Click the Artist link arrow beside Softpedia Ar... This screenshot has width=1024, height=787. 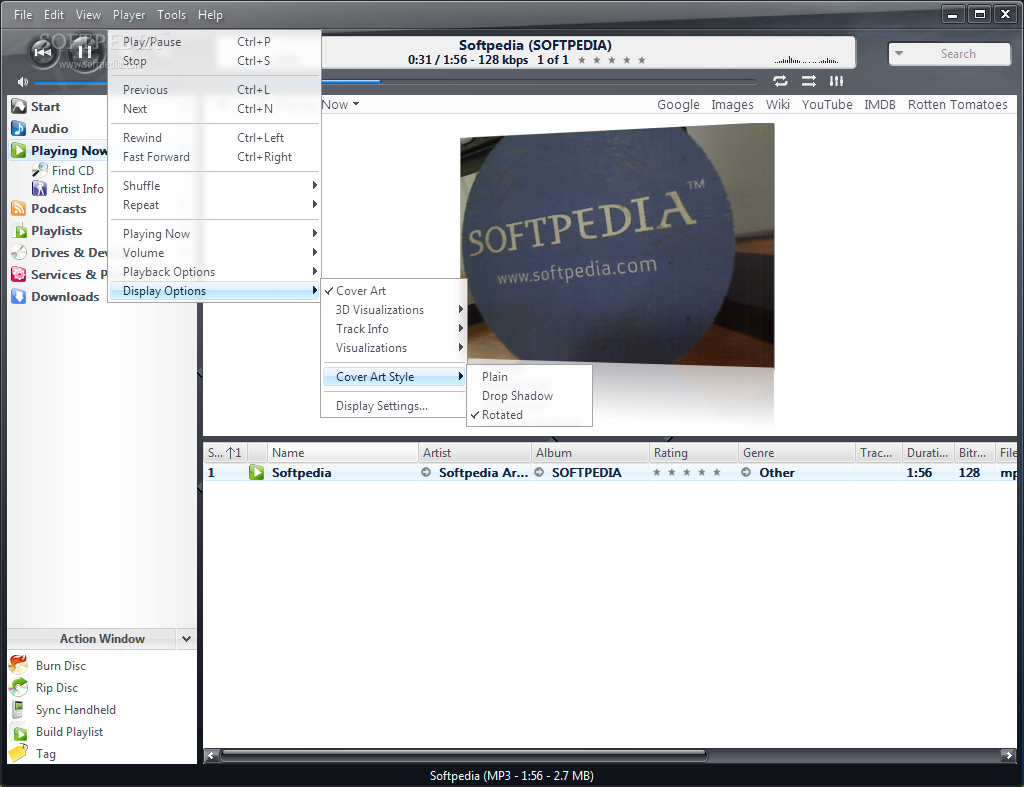426,472
